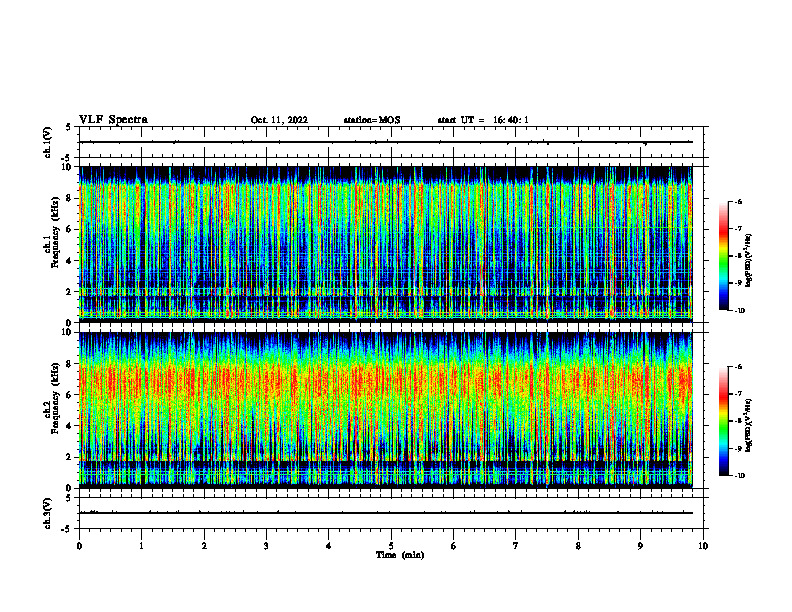Image resolution: width=792 pixels, height=612 pixels.
Task: Click the "VLF Spectra" plot title
Action: [x=114, y=120]
